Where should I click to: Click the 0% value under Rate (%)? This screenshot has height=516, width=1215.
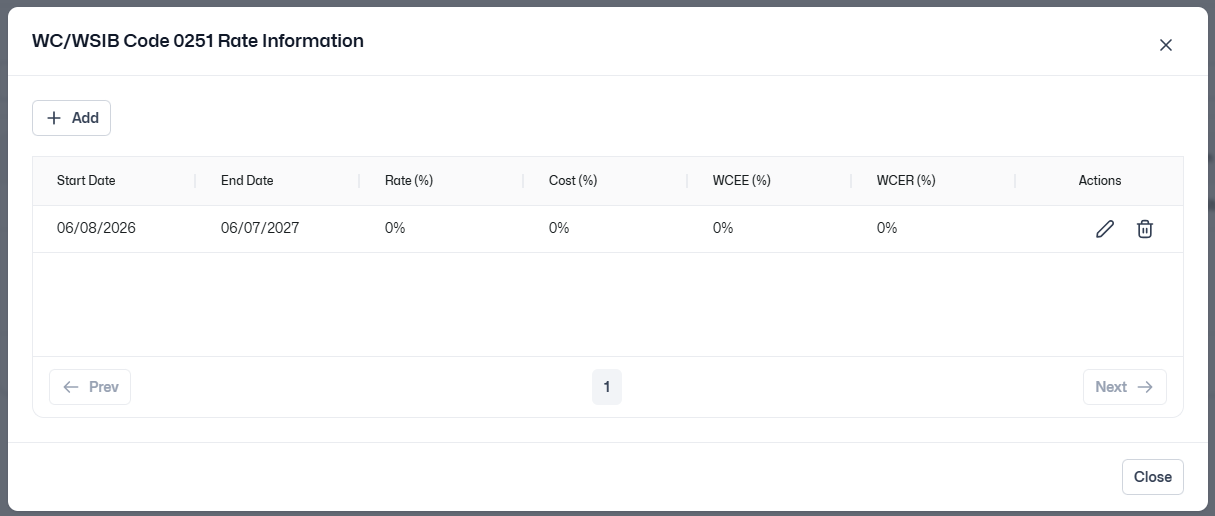tap(395, 228)
